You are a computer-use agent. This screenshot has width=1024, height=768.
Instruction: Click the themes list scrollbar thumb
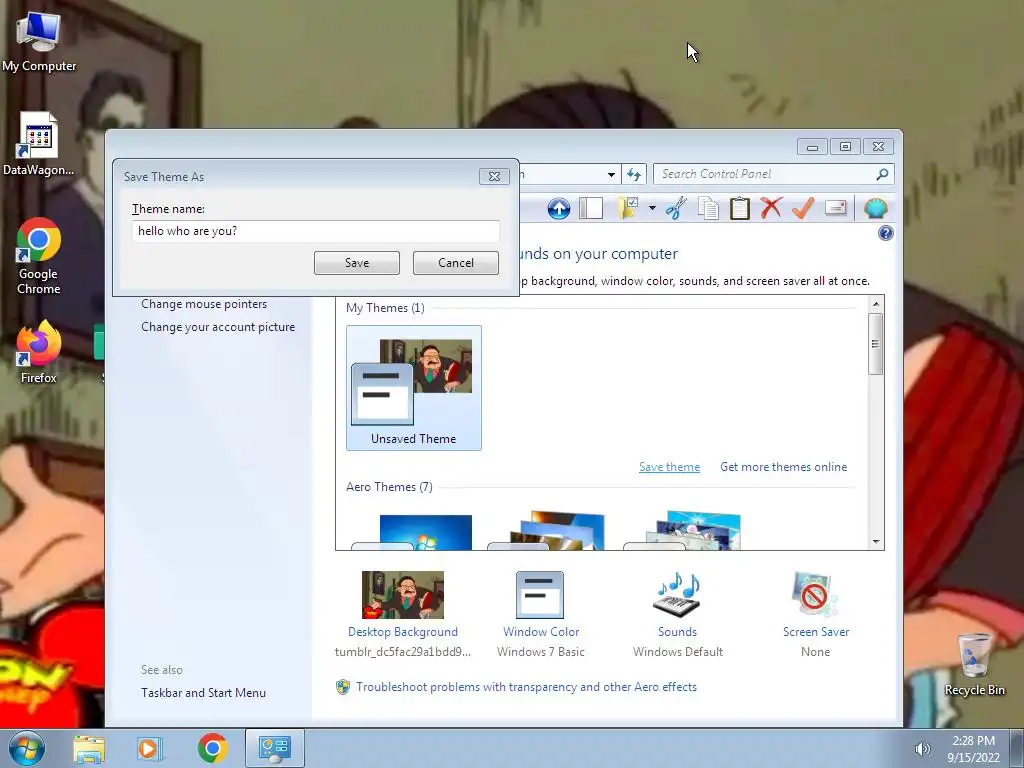point(876,344)
